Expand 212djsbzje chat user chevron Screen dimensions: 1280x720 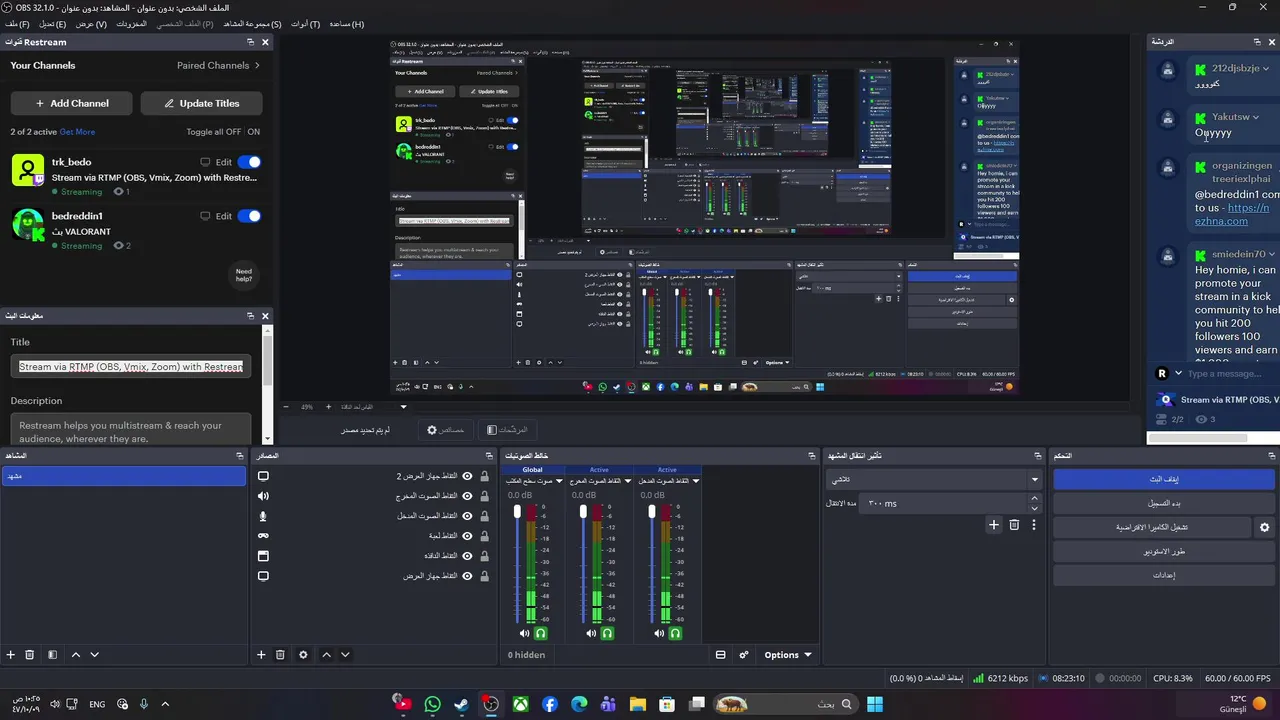click(x=1266, y=68)
